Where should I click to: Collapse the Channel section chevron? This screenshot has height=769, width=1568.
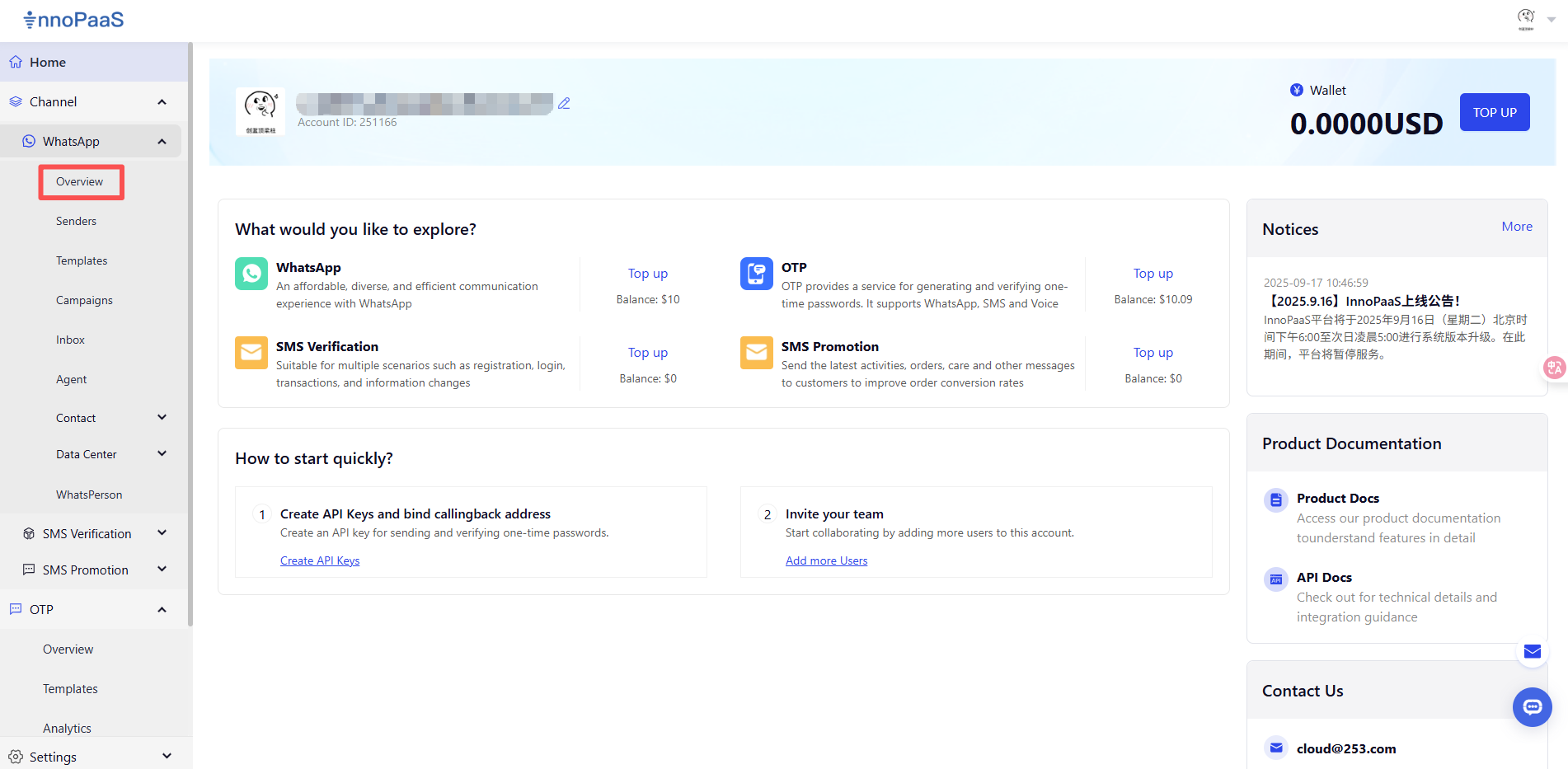coord(162,101)
